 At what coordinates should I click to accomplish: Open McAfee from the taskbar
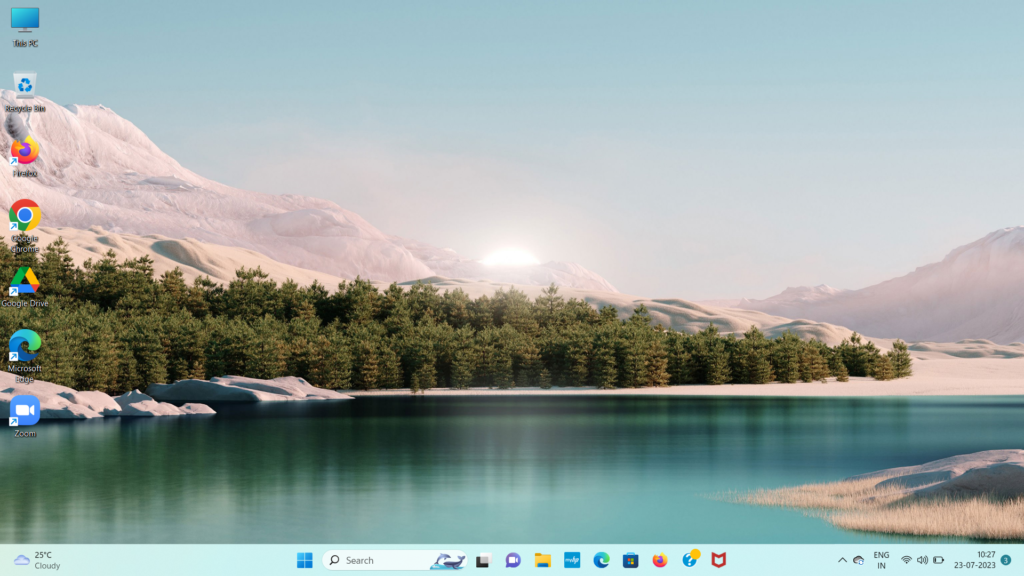719,560
